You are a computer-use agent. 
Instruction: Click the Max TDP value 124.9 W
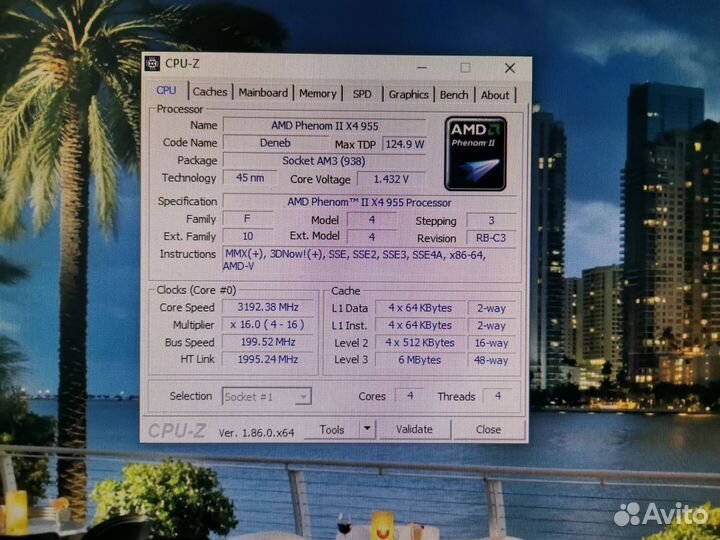point(404,145)
